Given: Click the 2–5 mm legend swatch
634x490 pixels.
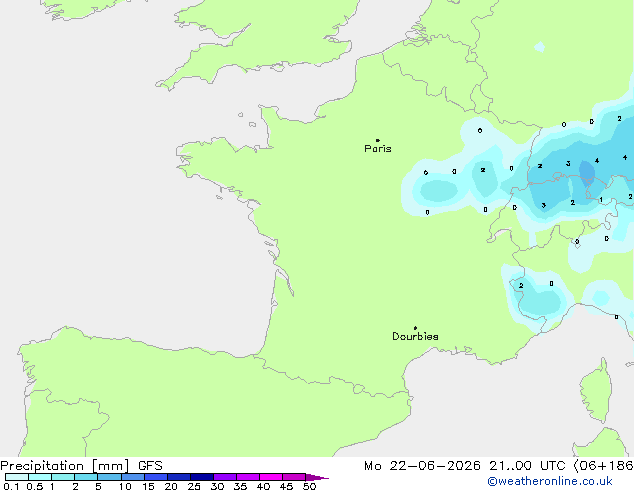Looking at the screenshot, I should click(86, 477).
